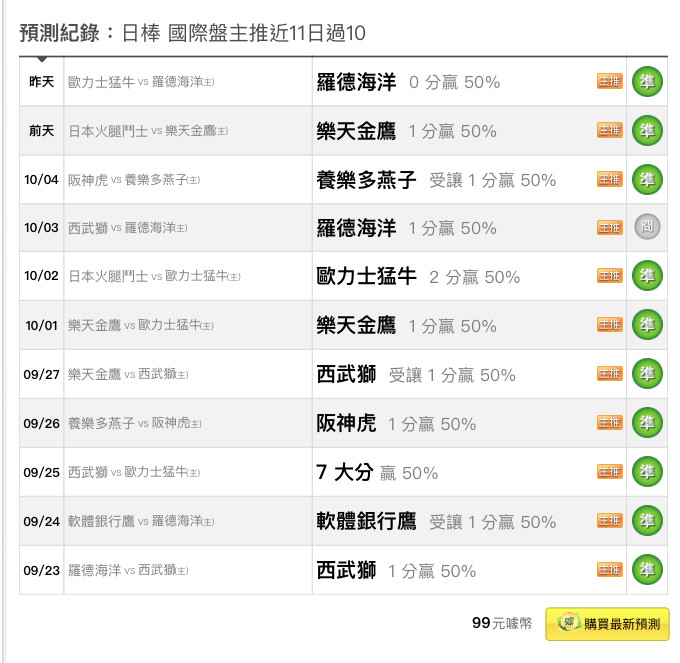This screenshot has width=680, height=663.
Task: Click prediction 西武獅 受讓 1 分贏 50%
Action: (416, 375)
